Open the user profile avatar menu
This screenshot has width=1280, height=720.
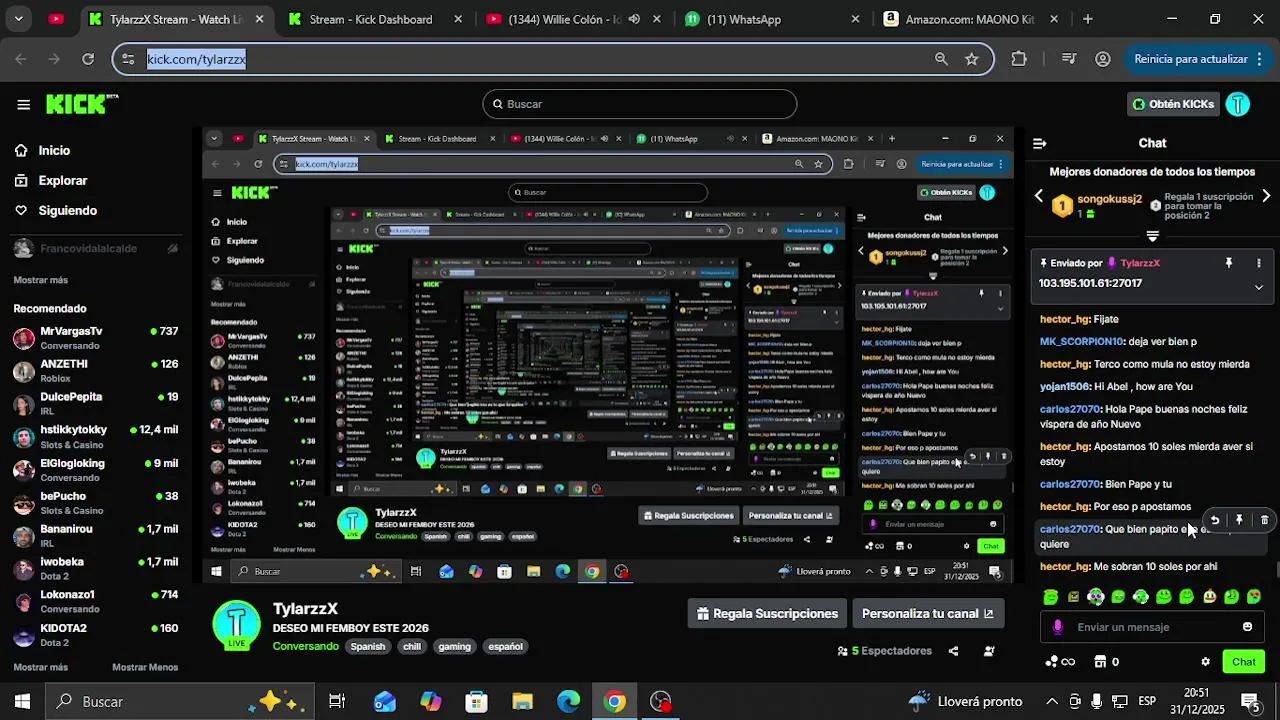[1238, 104]
